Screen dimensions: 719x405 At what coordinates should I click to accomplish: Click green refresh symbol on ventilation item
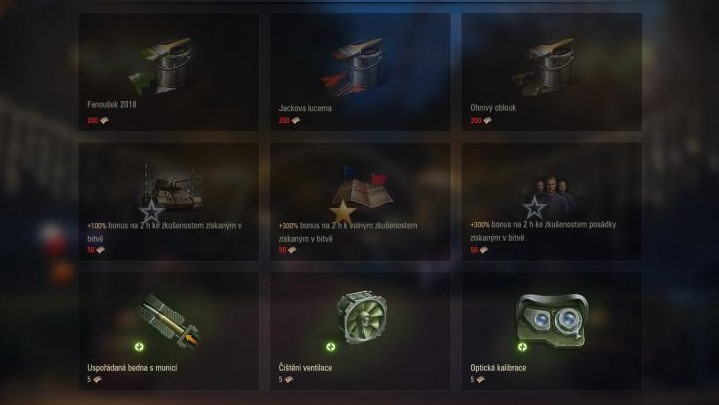331,347
